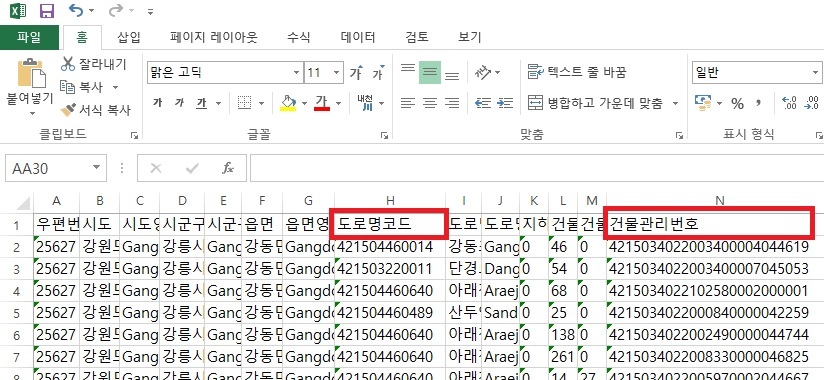Open the fill color dropdown arrow
824x380 pixels.
click(304, 103)
